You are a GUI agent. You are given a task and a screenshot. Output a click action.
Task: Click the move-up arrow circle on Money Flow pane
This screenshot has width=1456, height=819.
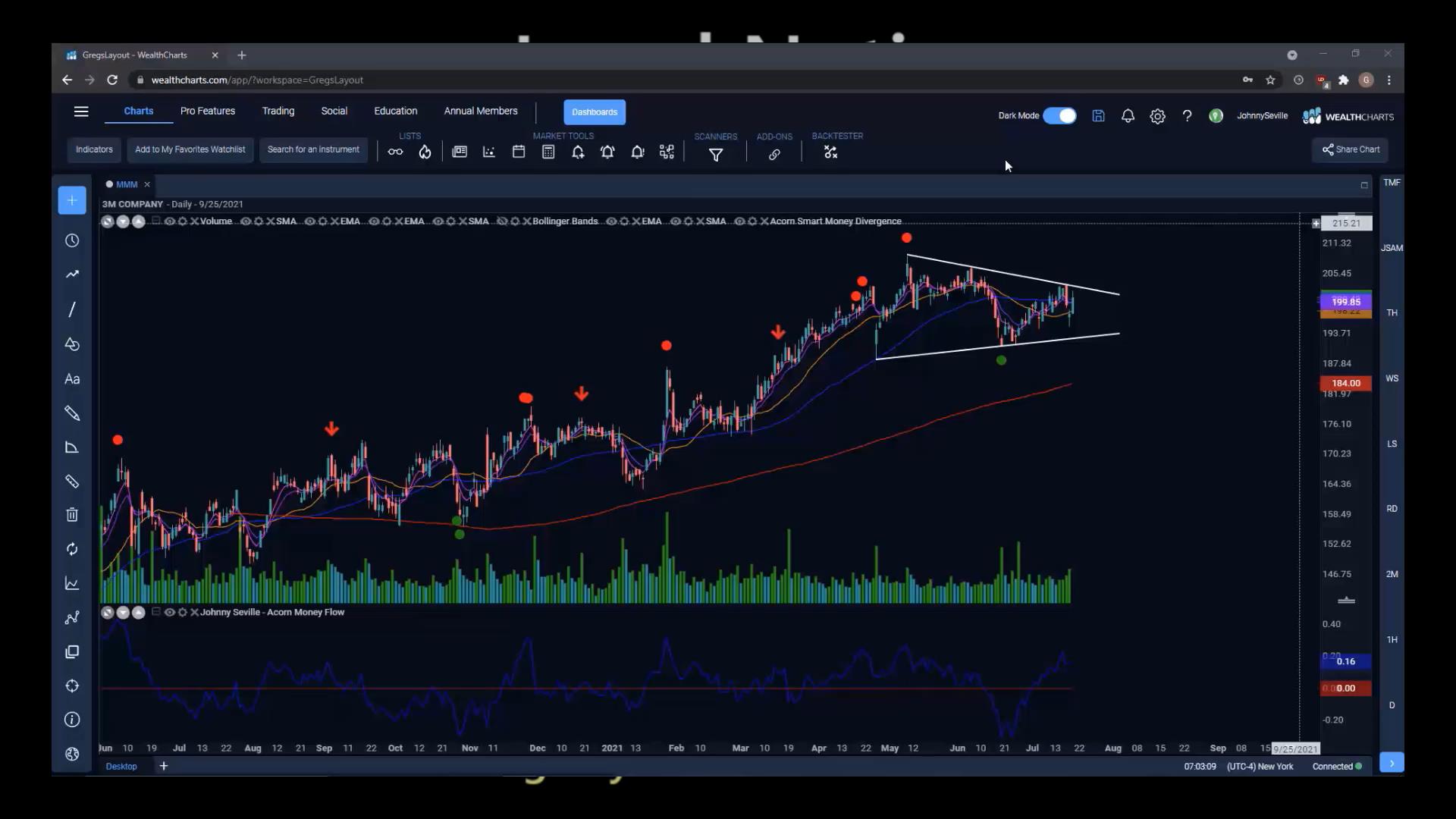click(138, 612)
